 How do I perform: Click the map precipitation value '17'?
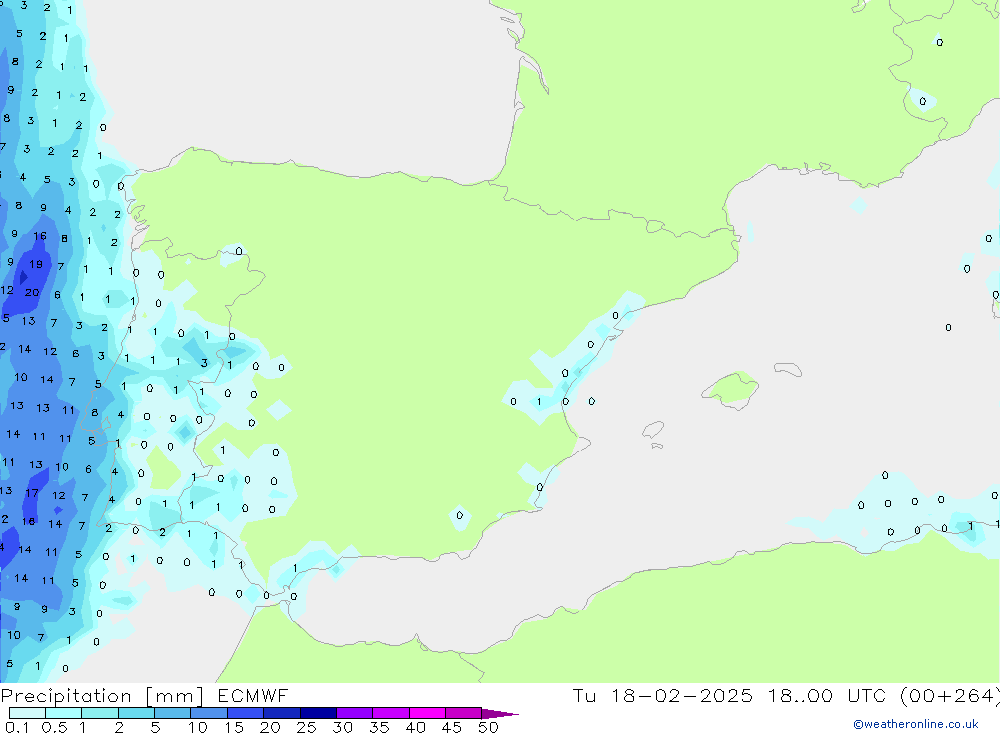pyautogui.click(x=32, y=492)
